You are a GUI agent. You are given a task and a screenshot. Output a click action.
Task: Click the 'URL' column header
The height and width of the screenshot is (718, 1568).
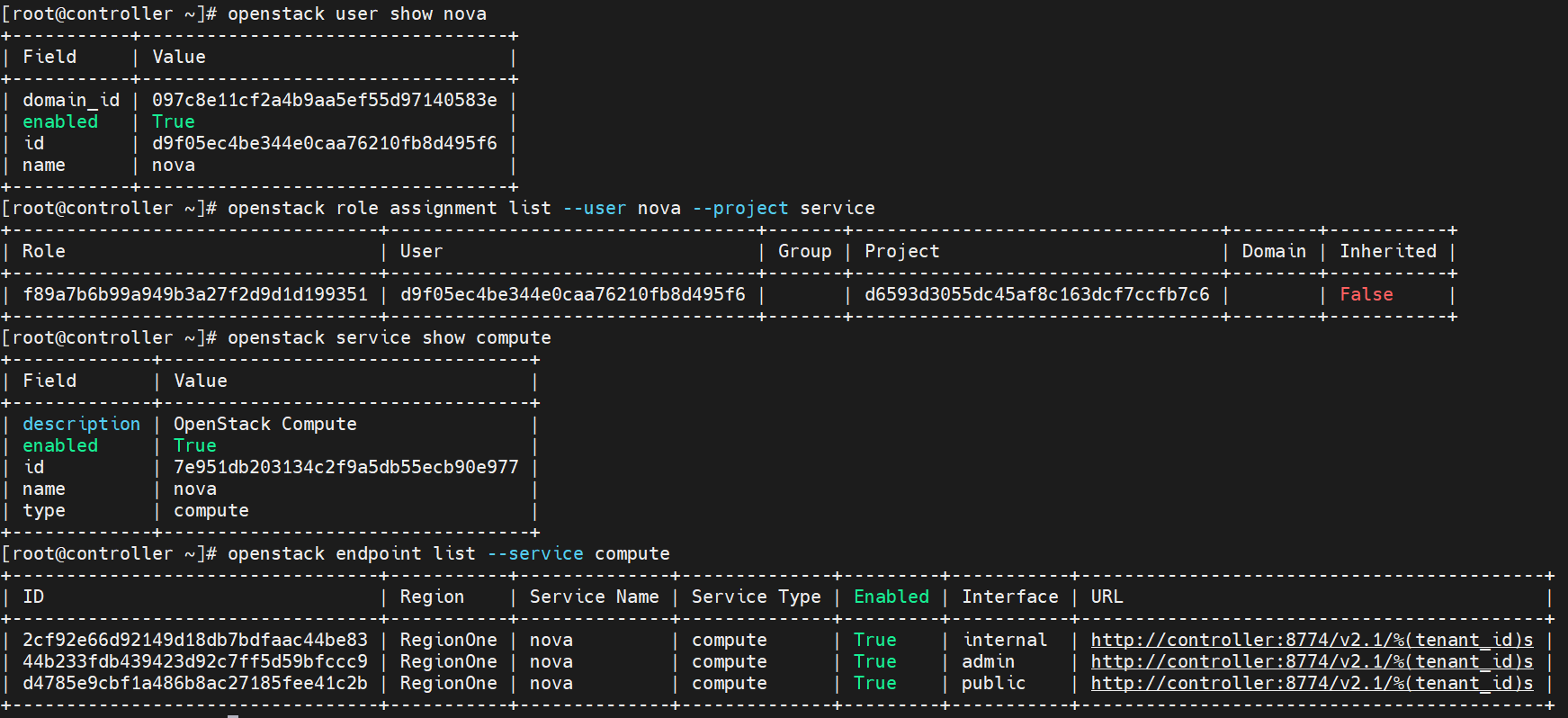pyautogui.click(x=1107, y=597)
